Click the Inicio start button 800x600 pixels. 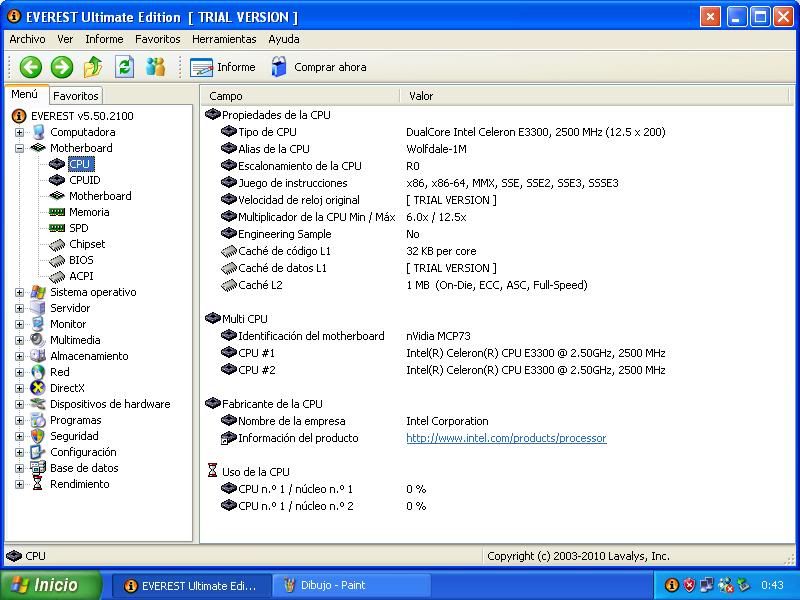[51, 585]
